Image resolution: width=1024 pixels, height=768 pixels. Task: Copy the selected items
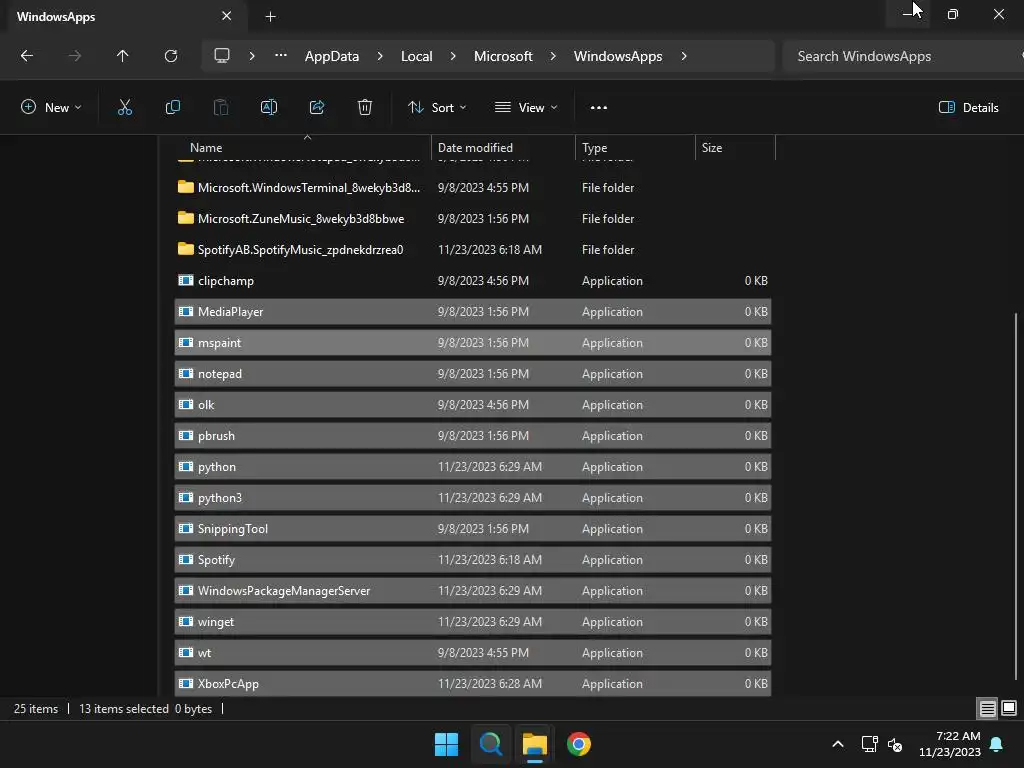pyautogui.click(x=172, y=108)
